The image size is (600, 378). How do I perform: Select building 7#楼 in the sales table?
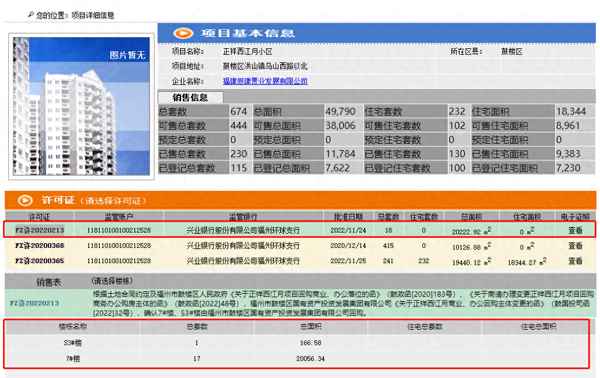(x=73, y=359)
